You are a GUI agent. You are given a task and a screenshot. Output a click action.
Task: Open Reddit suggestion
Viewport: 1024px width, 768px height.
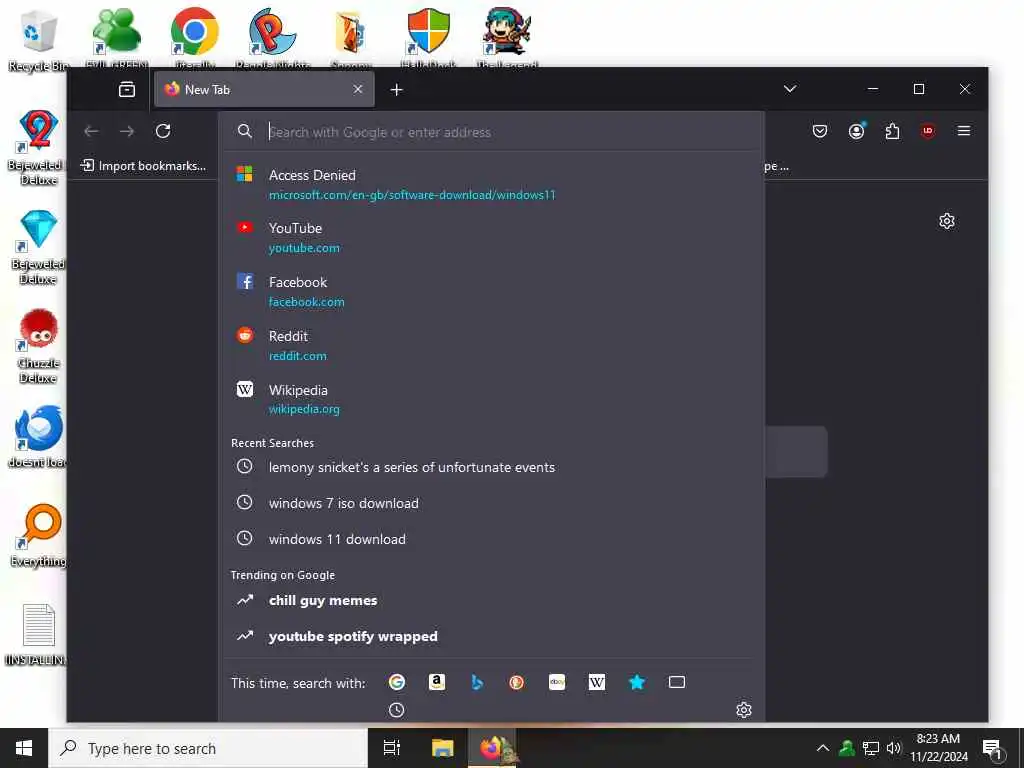(x=490, y=345)
